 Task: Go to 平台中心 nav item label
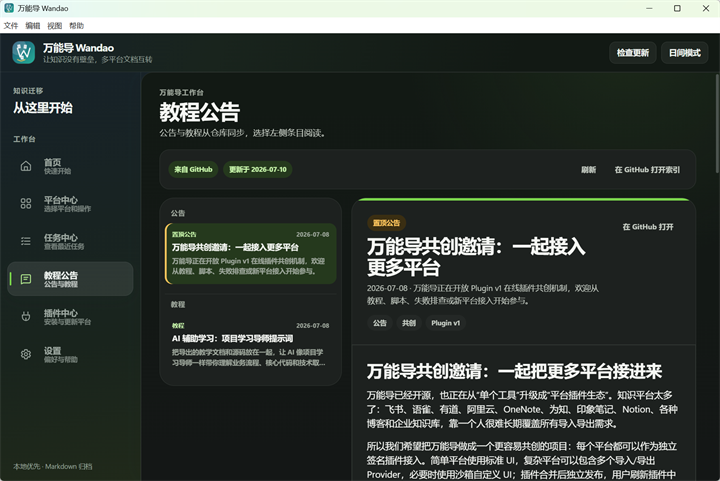point(61,200)
